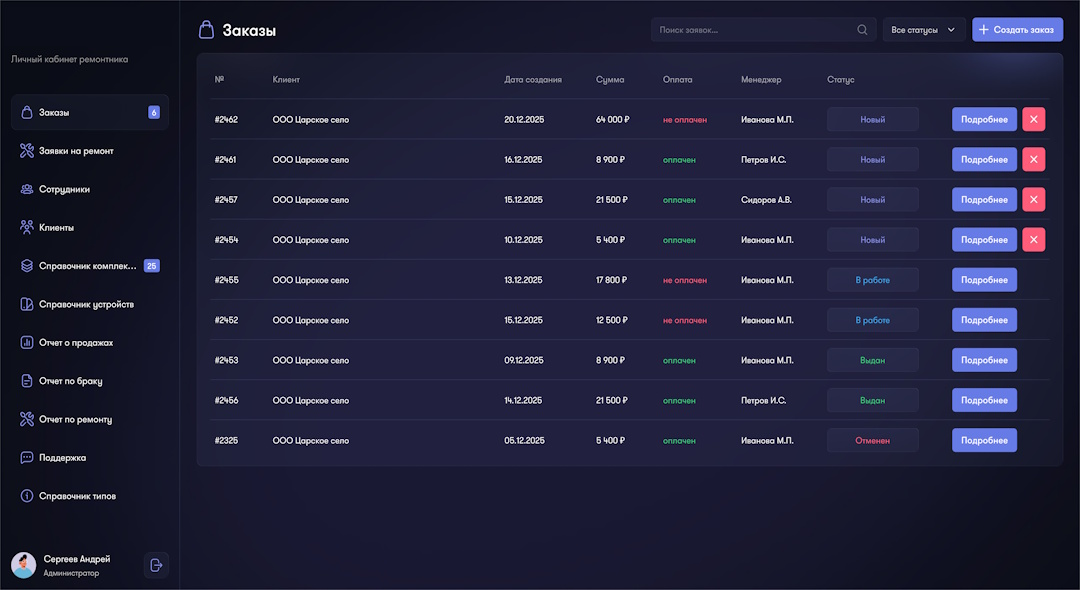
Task: Click the bag icon beside Заказы heading
Action: pos(206,30)
